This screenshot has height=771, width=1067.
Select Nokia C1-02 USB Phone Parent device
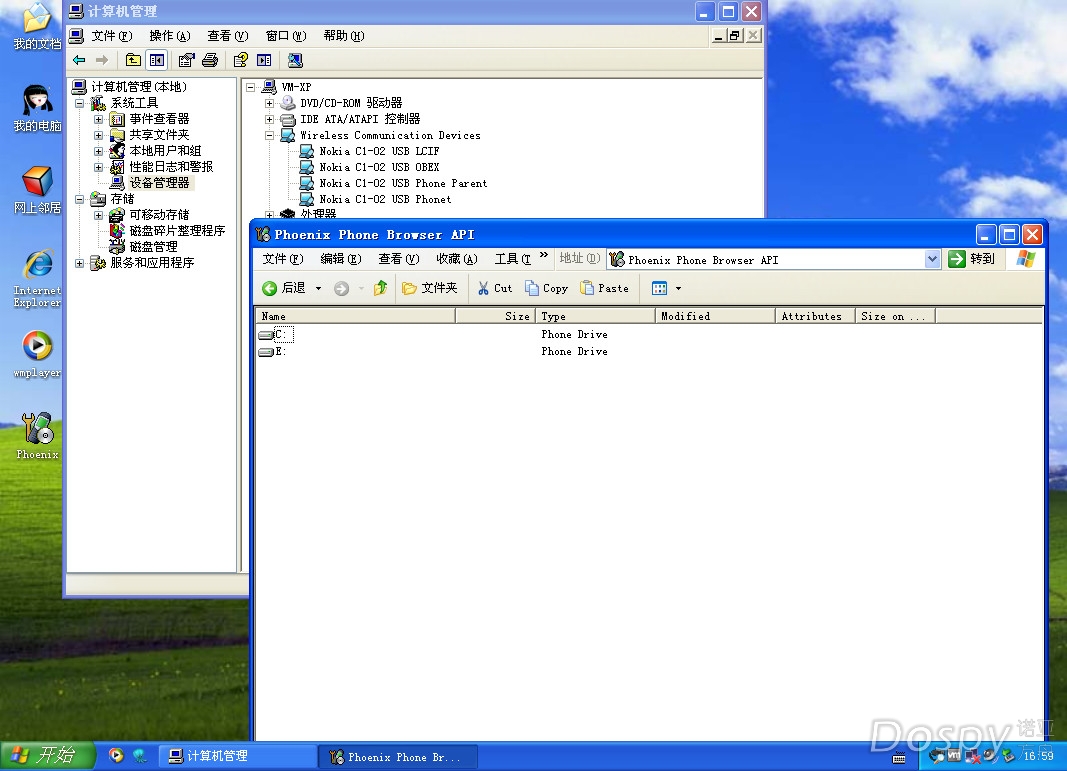(x=403, y=184)
